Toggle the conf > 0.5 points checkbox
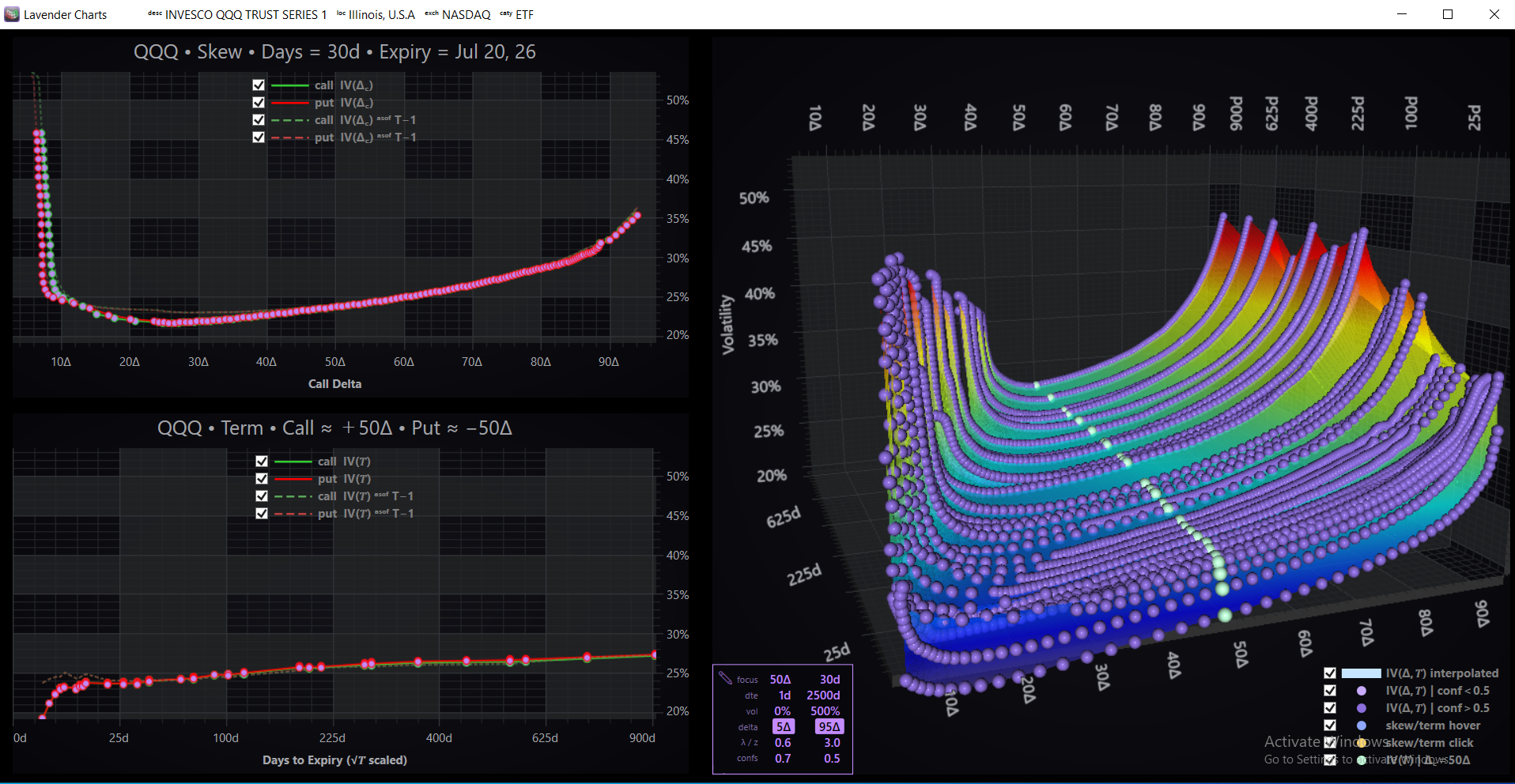Screen dimensions: 1515x784 1330,708
